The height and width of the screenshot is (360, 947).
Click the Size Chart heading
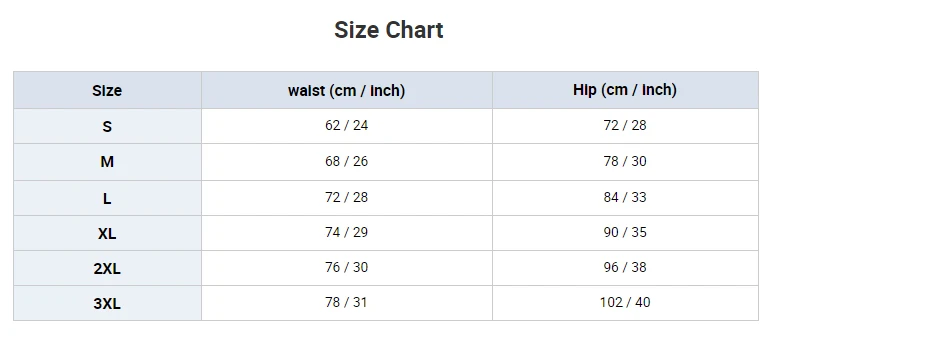pos(388,30)
